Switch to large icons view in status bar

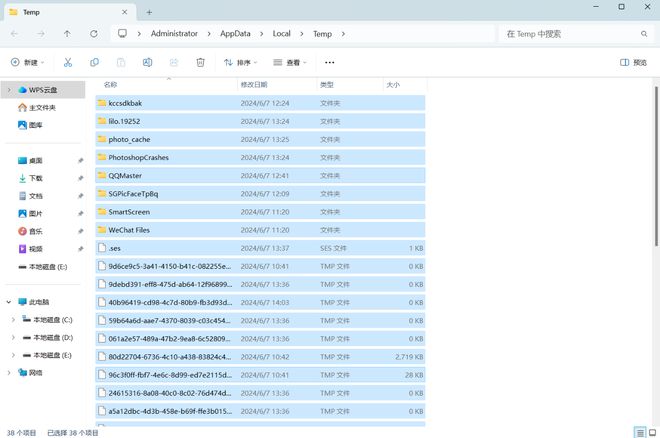(x=652, y=432)
